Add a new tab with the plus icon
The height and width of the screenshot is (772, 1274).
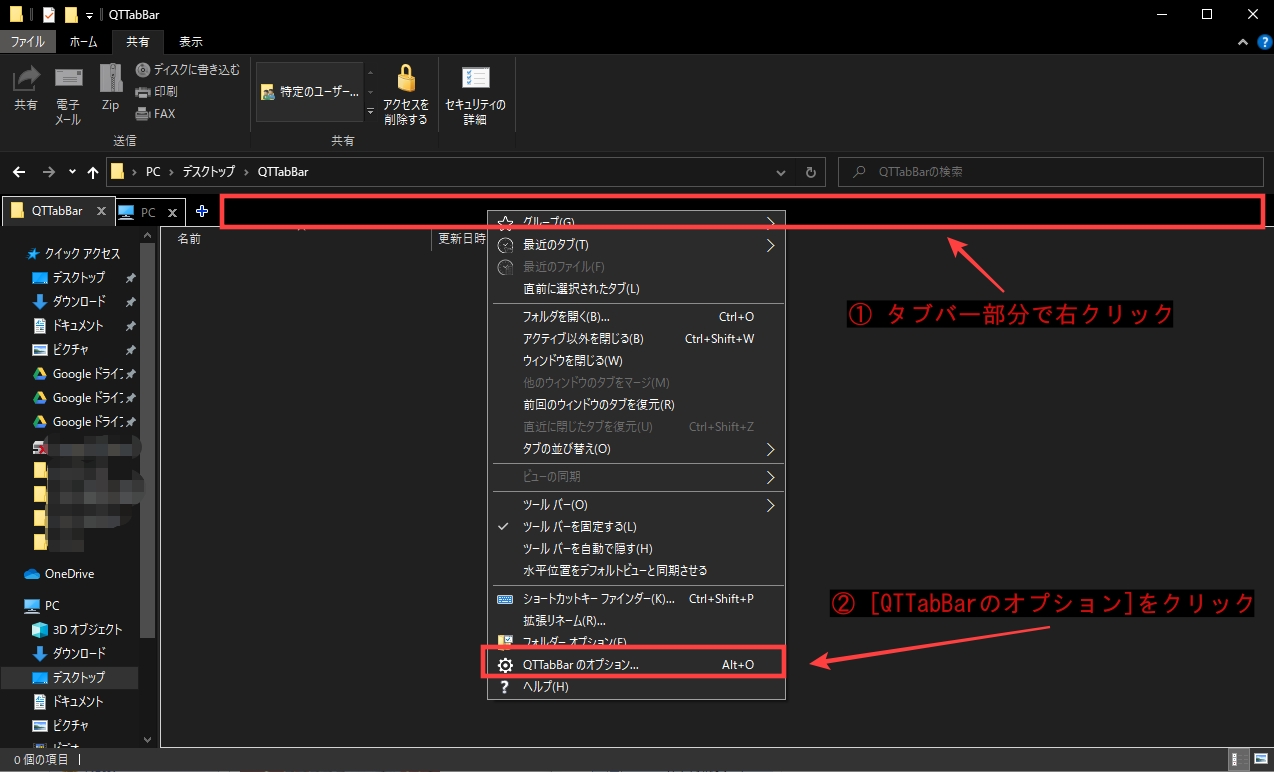point(202,211)
